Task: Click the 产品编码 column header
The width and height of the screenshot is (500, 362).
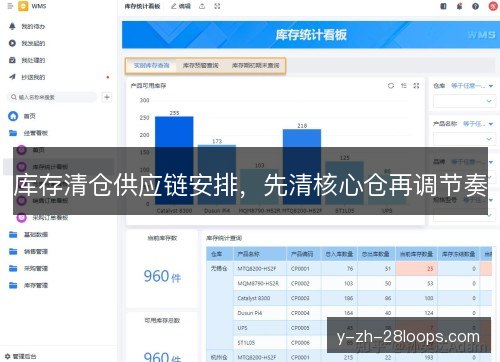Action: (x=303, y=254)
